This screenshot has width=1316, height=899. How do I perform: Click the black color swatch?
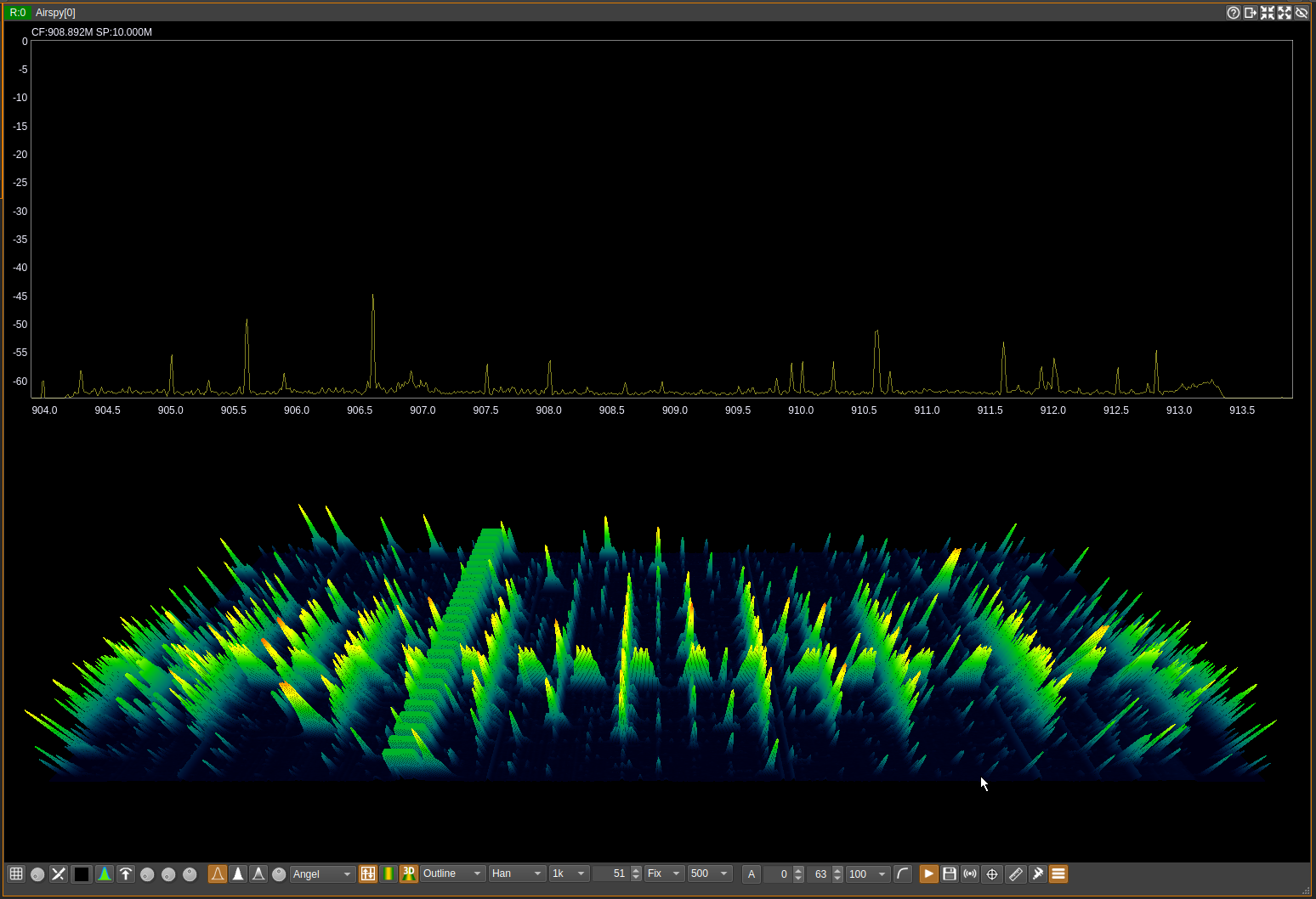(82, 874)
